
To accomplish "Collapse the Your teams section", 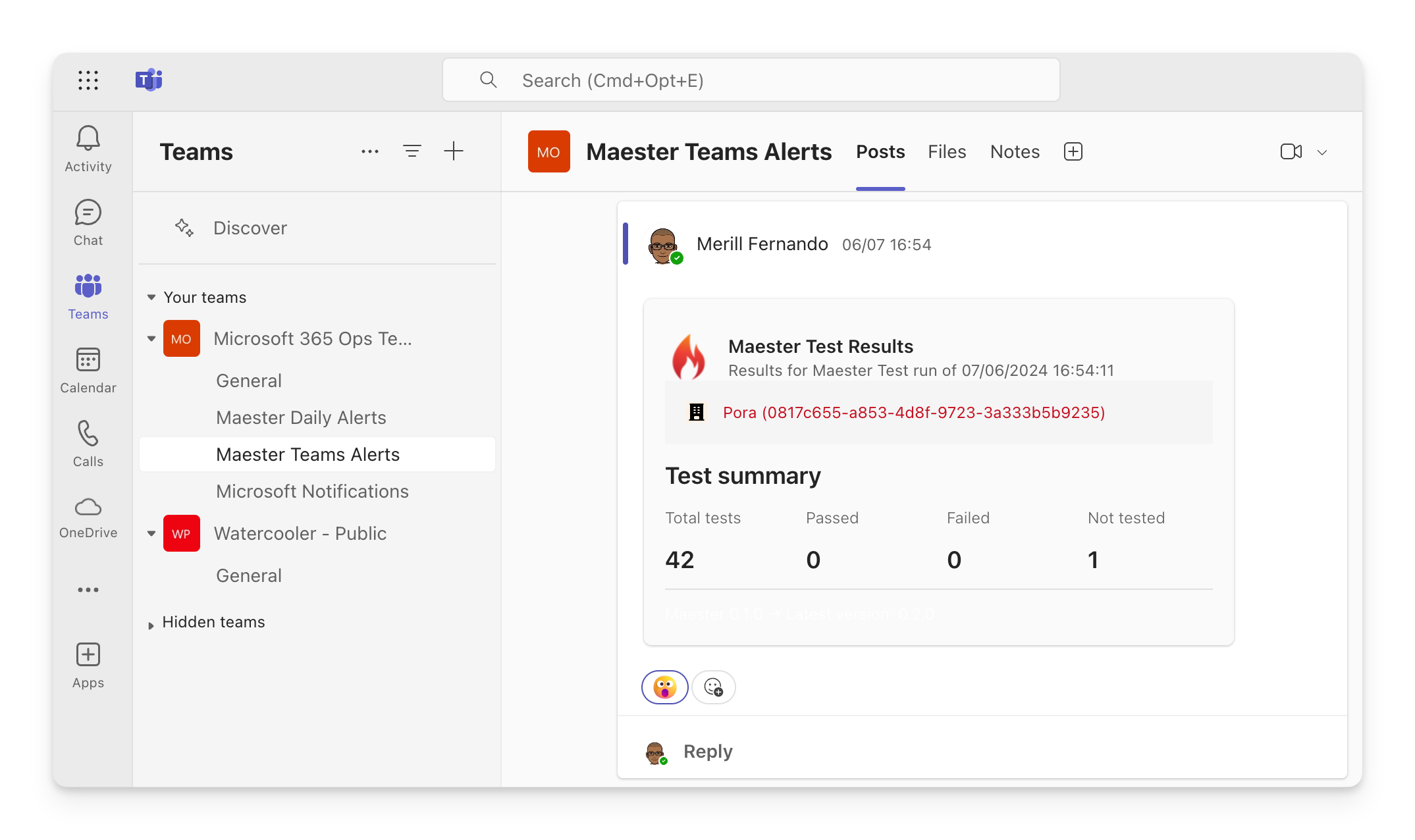I will 151,297.
